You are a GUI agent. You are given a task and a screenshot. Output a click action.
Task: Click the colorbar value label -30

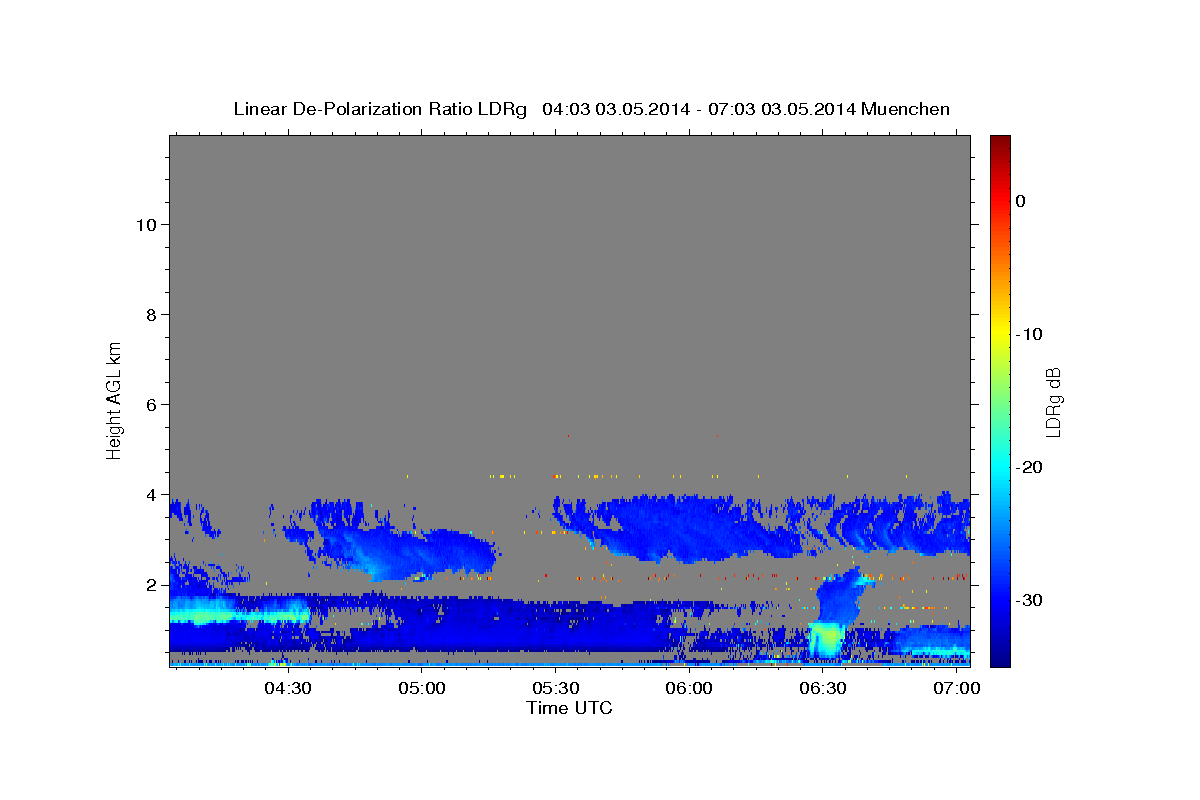tap(1029, 600)
